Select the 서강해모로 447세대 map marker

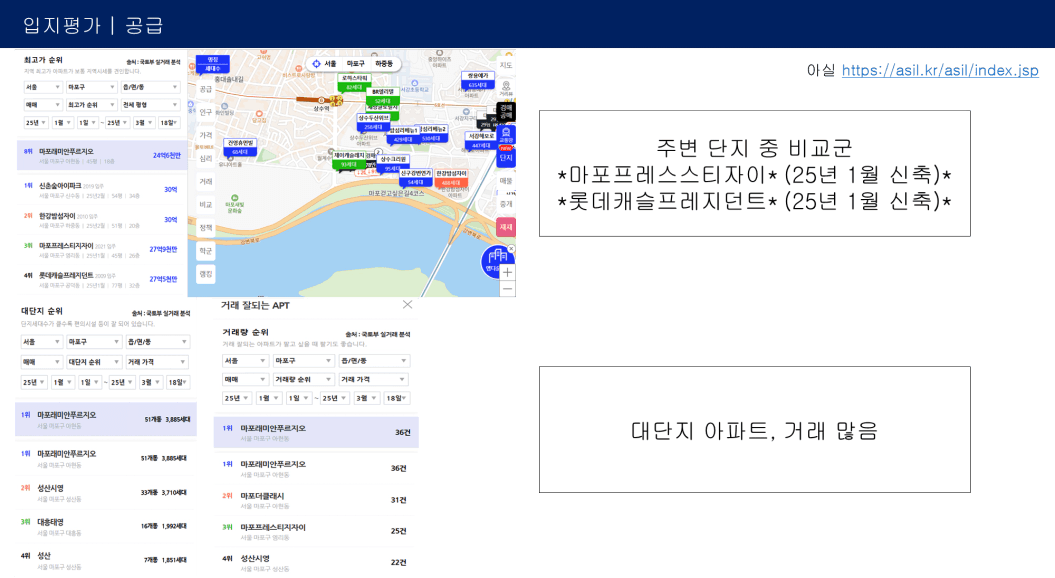pyautogui.click(x=480, y=141)
